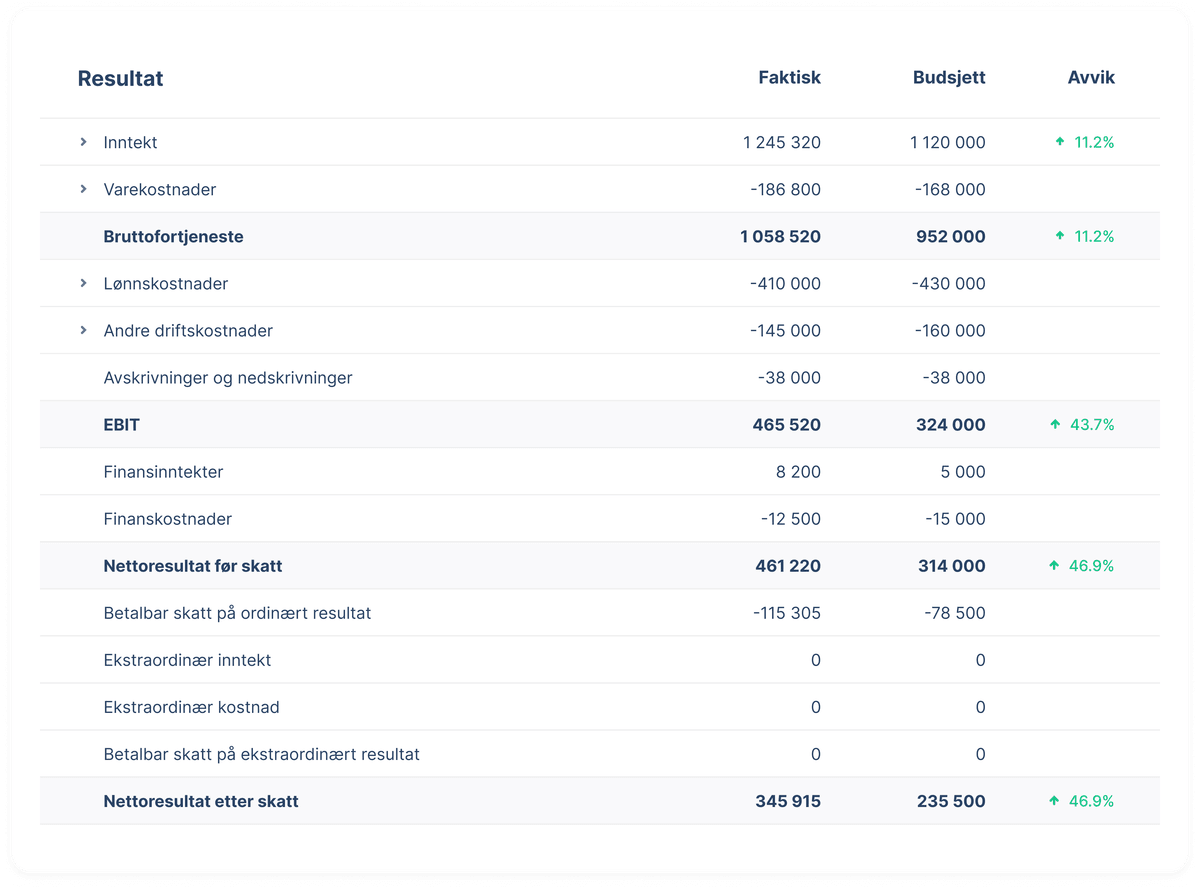Click the up arrow in Bruttofortjeneste Avvik
Viewport: 1200px width, 887px height.
pyautogui.click(x=1060, y=236)
